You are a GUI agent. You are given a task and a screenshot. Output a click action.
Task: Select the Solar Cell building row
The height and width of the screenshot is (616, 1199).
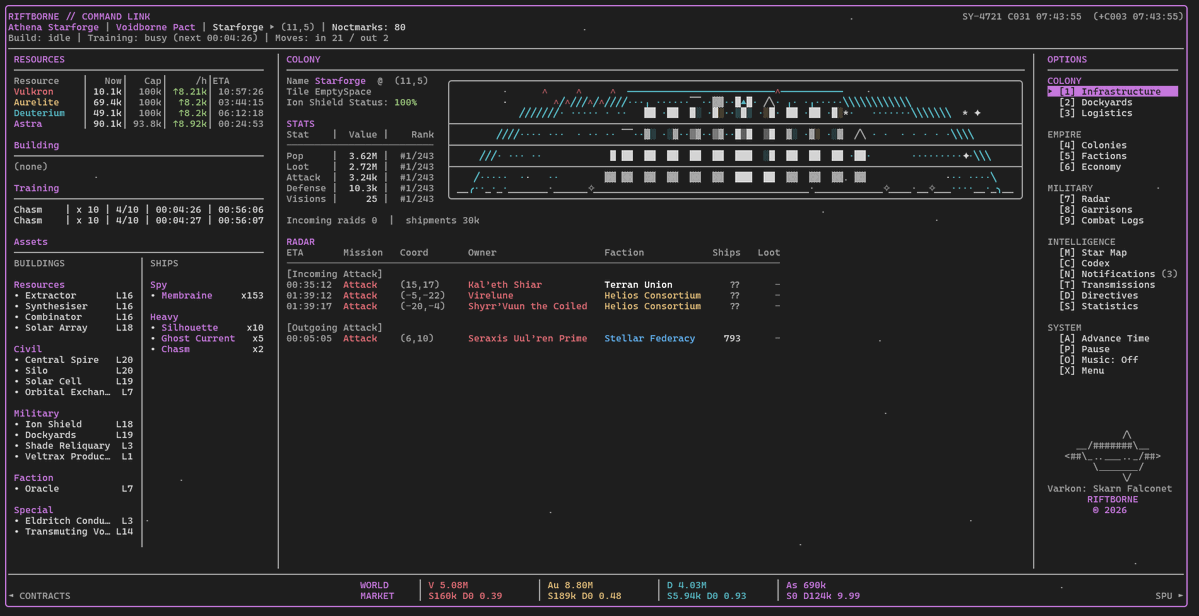coord(73,381)
